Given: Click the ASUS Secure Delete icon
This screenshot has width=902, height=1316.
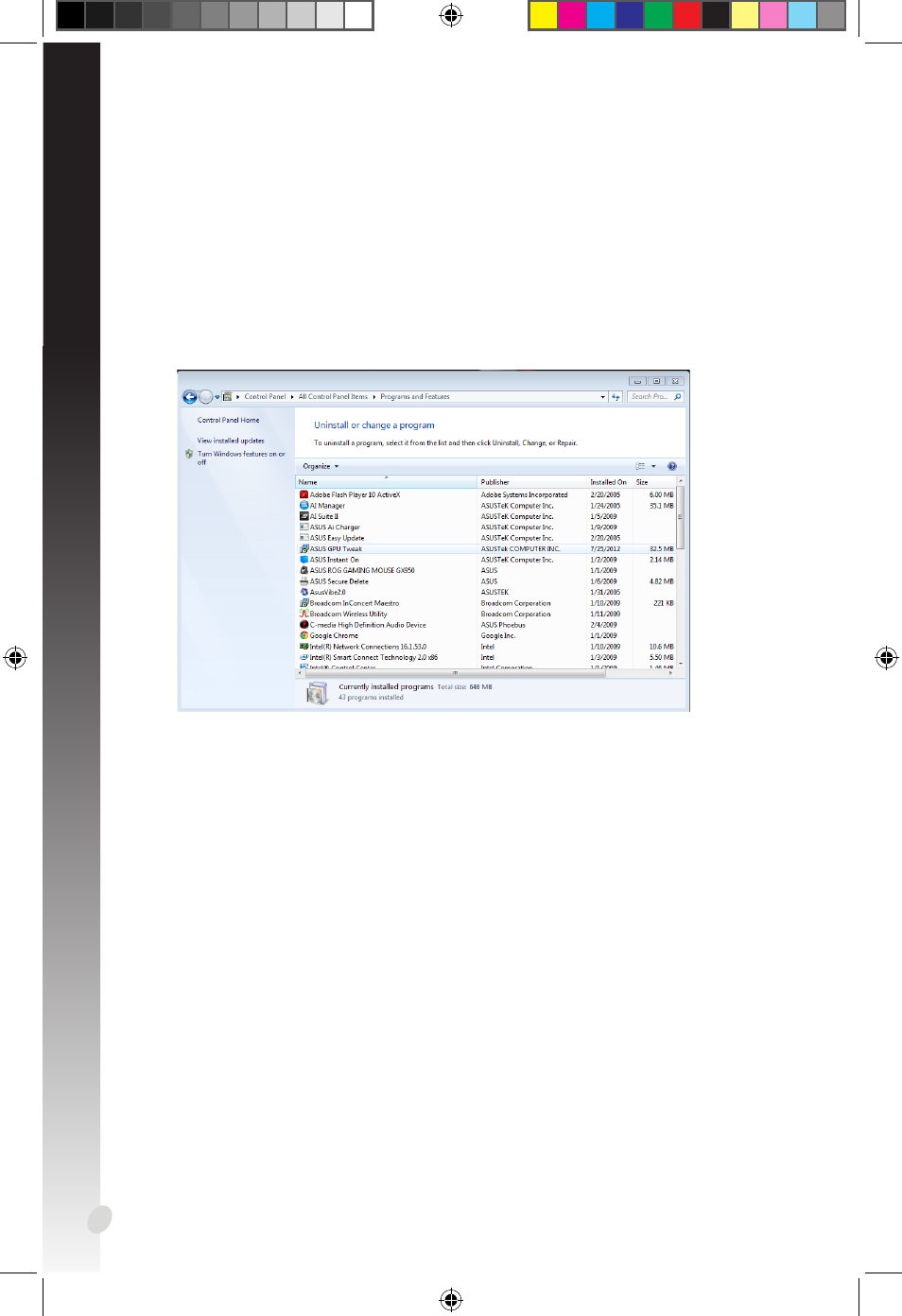Looking at the screenshot, I should tap(304, 581).
